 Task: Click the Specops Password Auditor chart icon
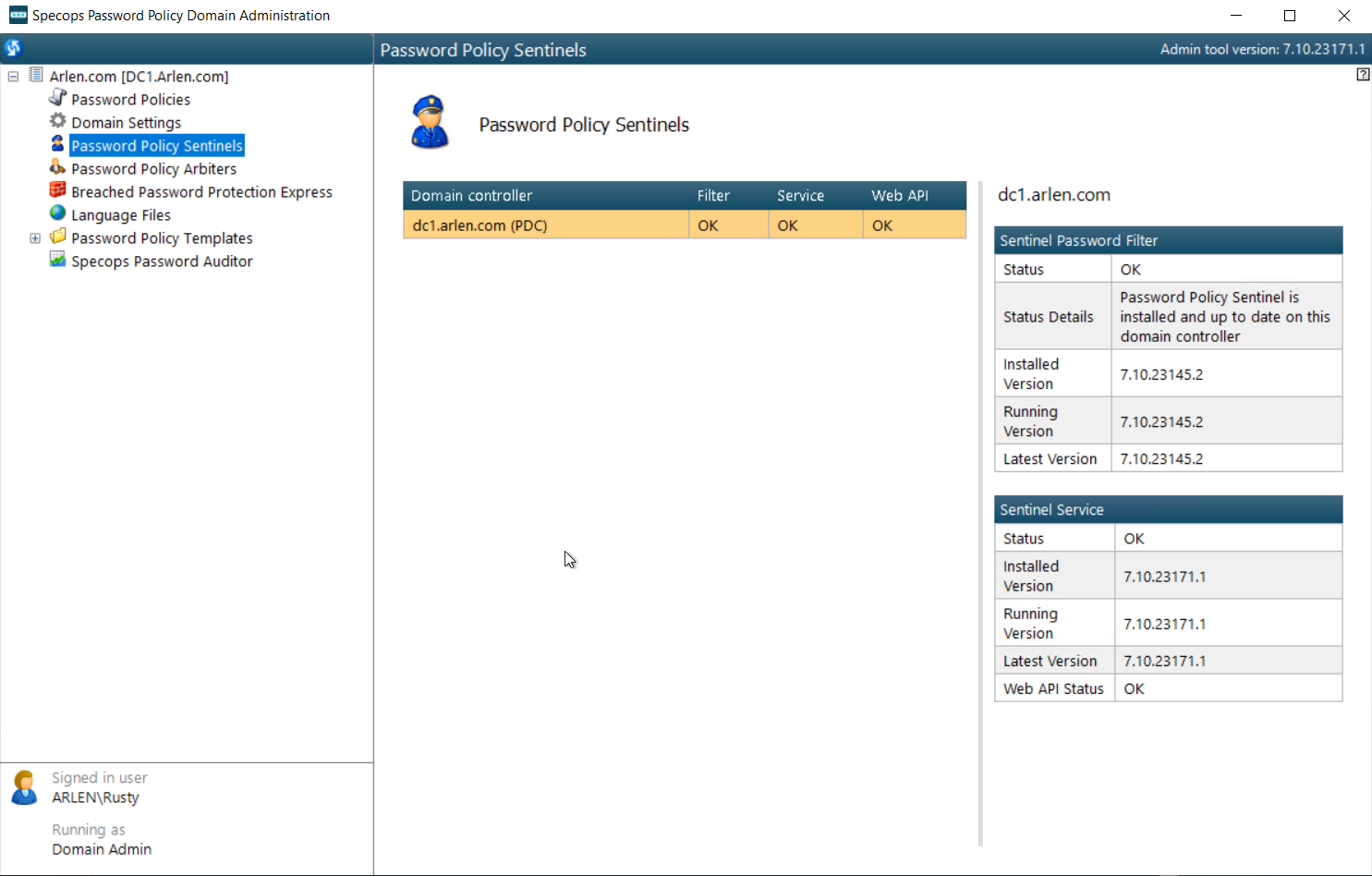tap(57, 260)
